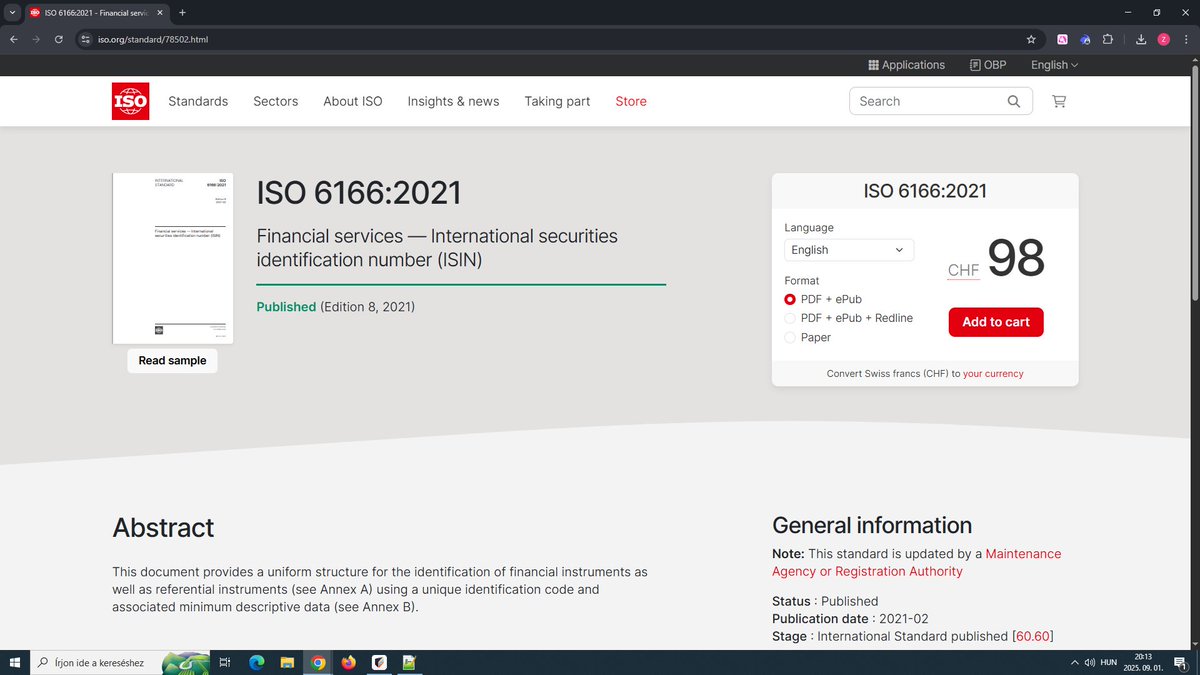Open the pink extension icon in toolbar
The height and width of the screenshot is (675, 1200).
coord(1062,39)
